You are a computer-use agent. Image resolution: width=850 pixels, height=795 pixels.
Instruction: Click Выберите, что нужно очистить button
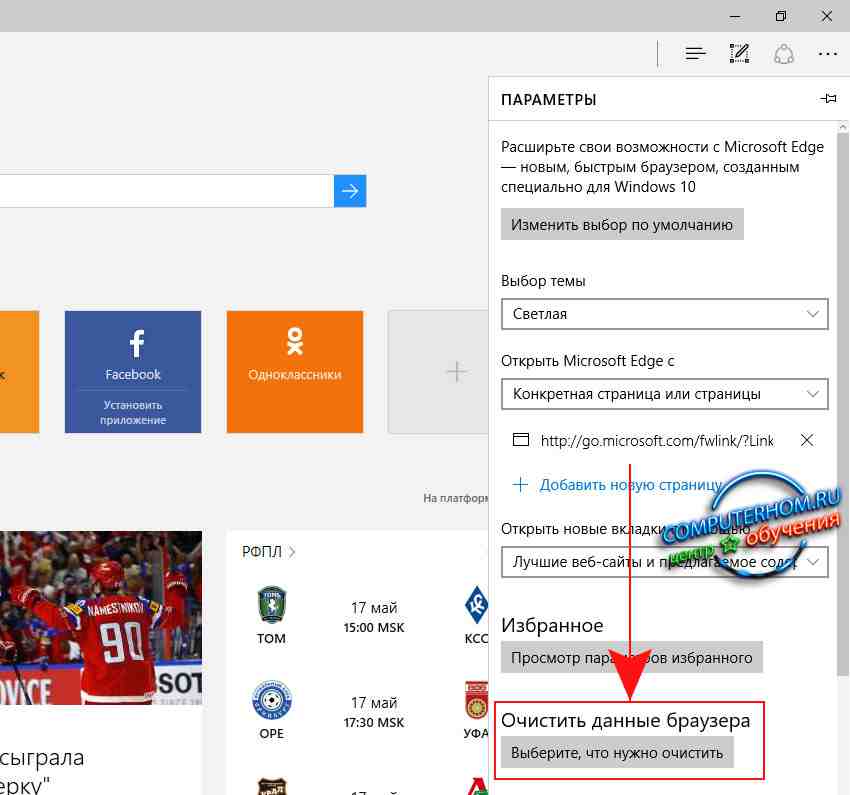pyautogui.click(x=617, y=753)
